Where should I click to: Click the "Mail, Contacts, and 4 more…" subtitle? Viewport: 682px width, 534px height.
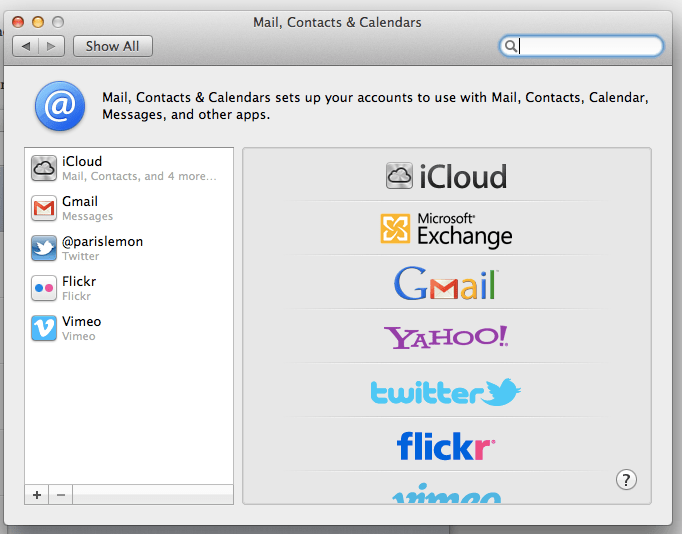(x=139, y=176)
